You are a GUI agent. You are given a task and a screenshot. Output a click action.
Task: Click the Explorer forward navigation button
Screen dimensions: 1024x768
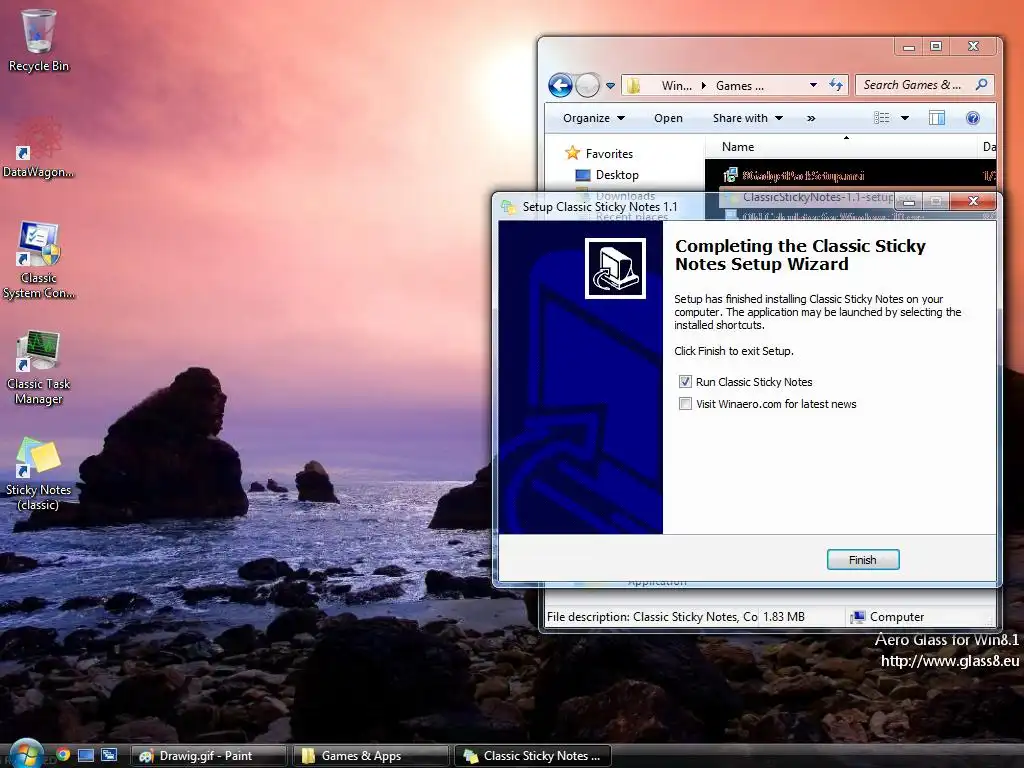588,86
